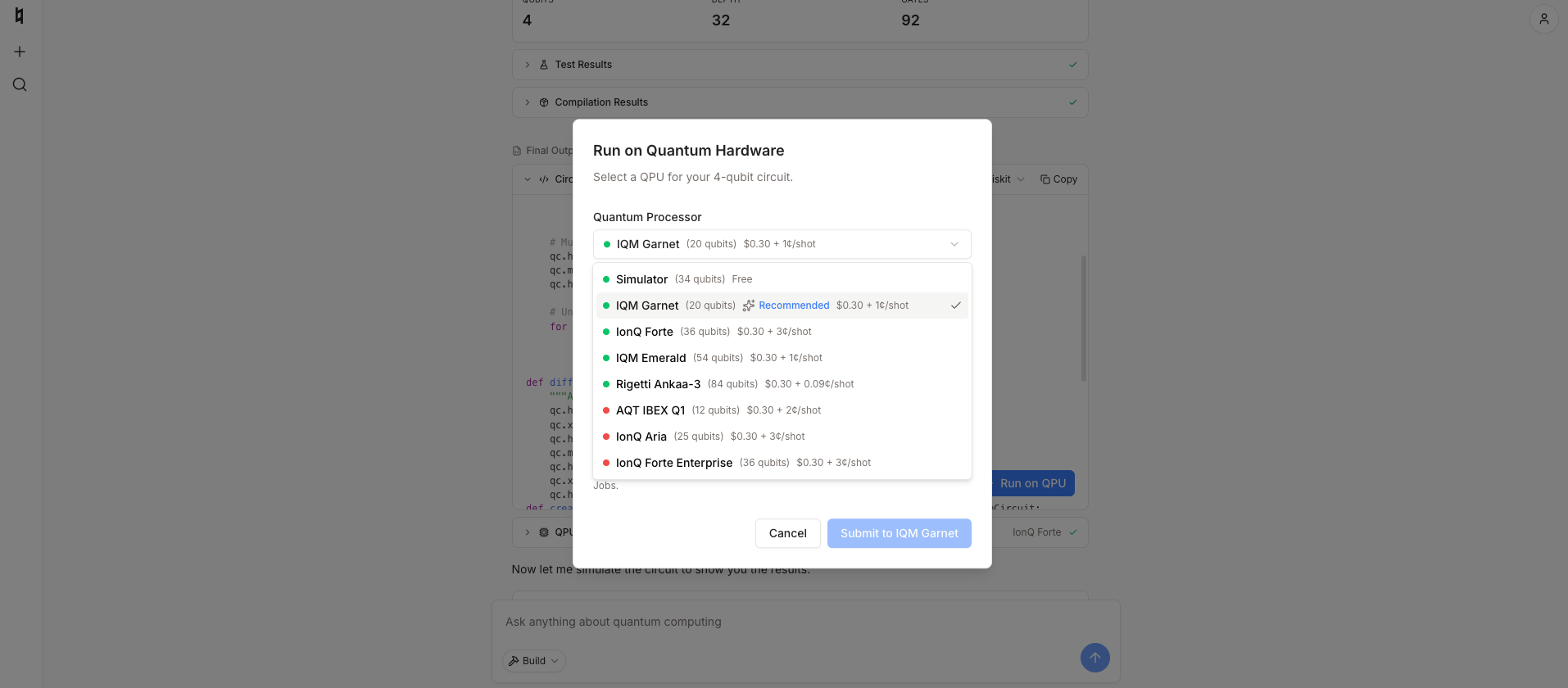The width and height of the screenshot is (1568, 688).
Task: Click the Compilation Results green checkmark
Action: click(1072, 102)
